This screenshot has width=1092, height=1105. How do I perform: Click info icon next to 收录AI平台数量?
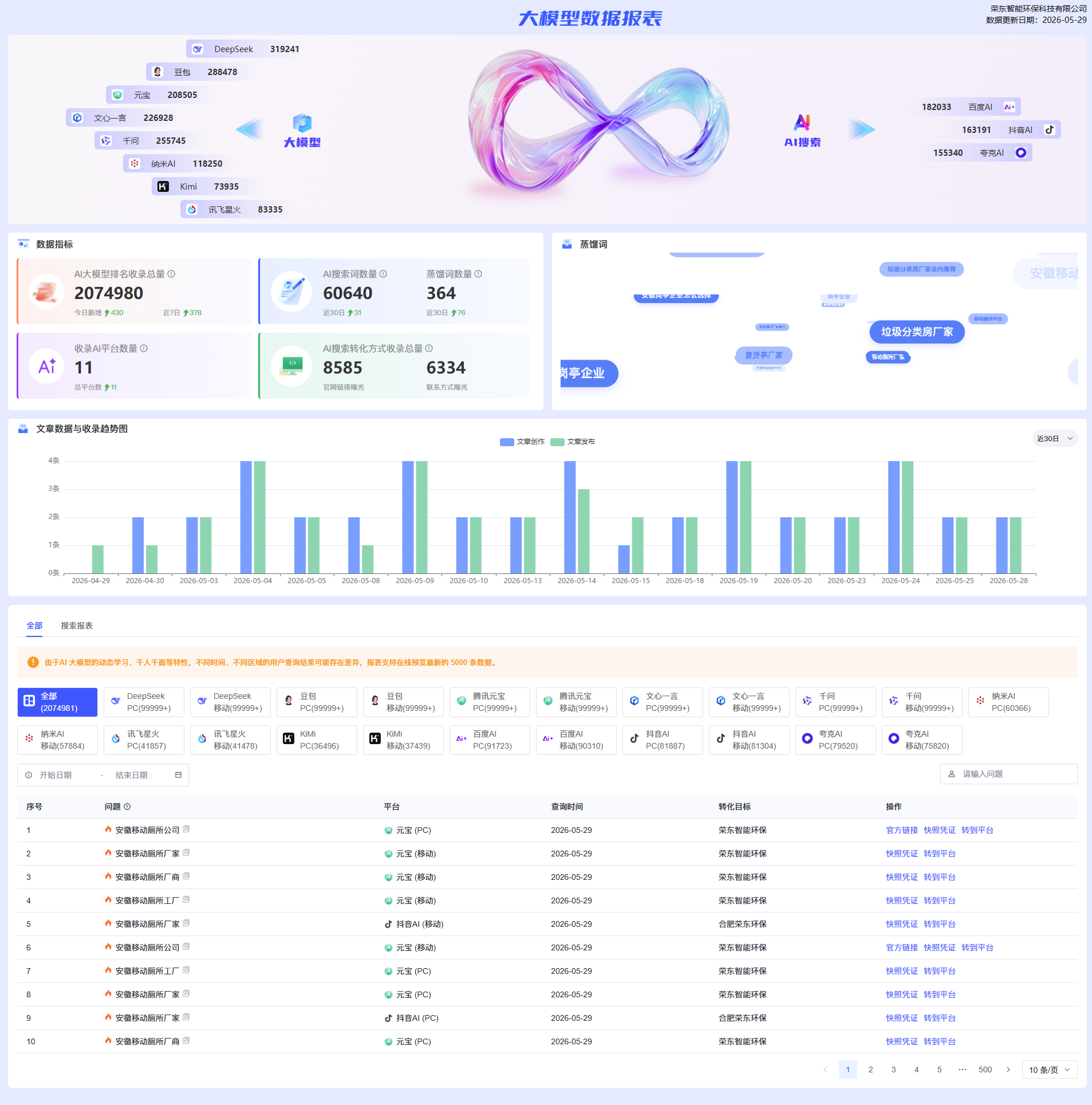(144, 349)
